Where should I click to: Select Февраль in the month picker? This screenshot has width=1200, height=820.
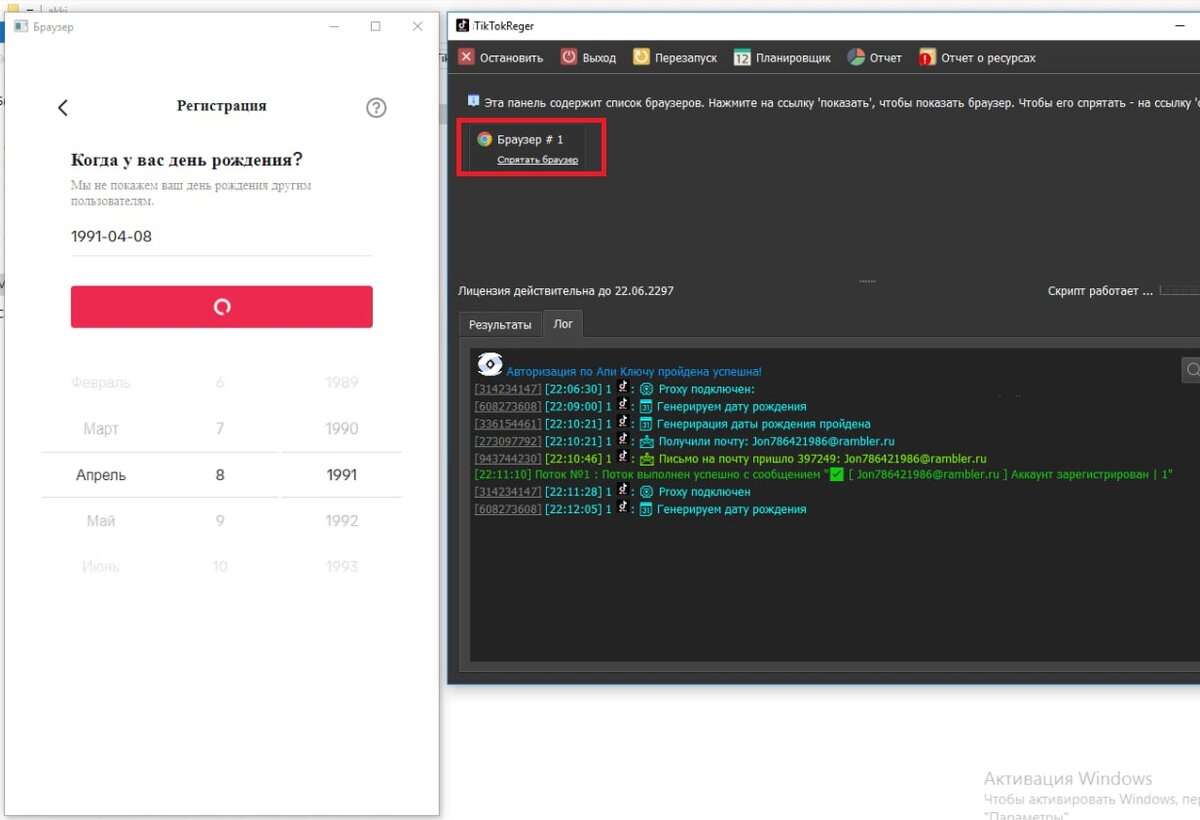[101, 383]
